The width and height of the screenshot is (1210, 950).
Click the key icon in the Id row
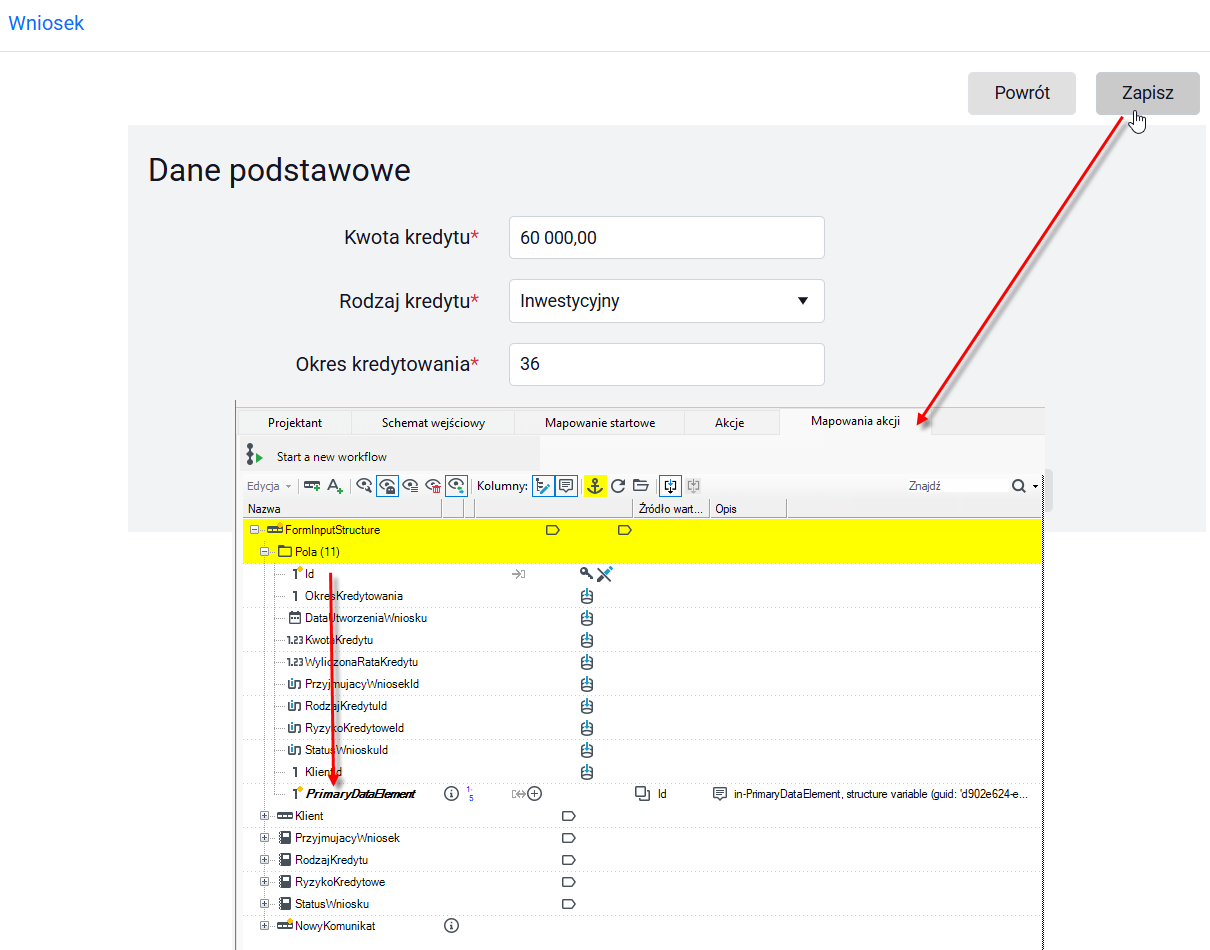click(586, 574)
